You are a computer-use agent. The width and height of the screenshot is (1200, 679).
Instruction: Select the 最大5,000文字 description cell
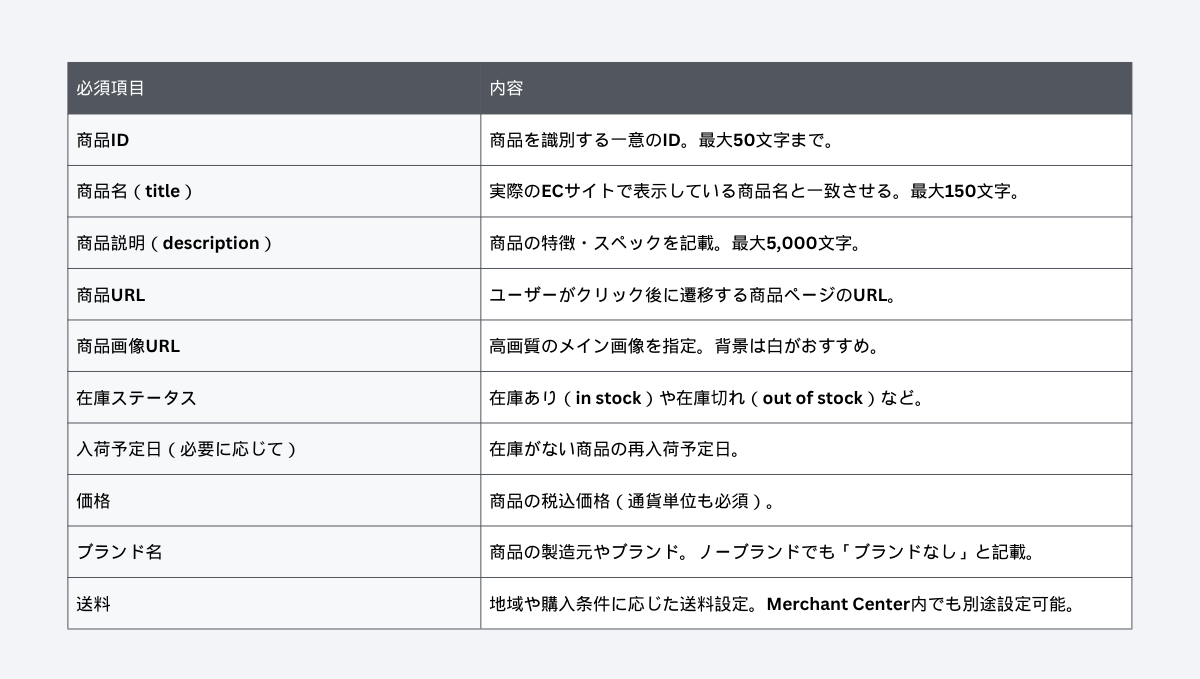(806, 243)
